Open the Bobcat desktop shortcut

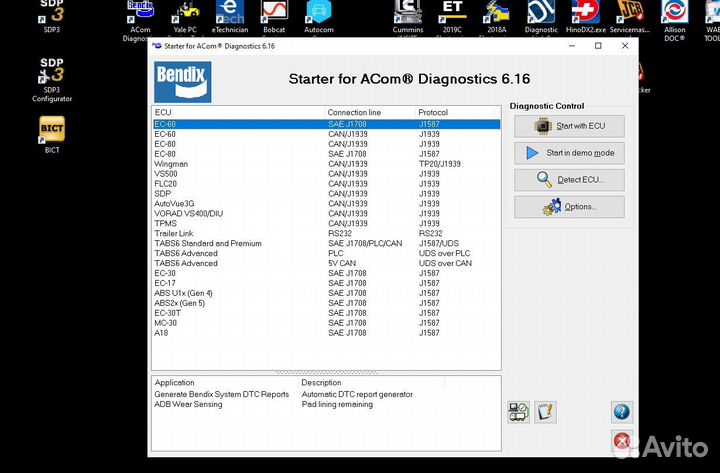[273, 14]
